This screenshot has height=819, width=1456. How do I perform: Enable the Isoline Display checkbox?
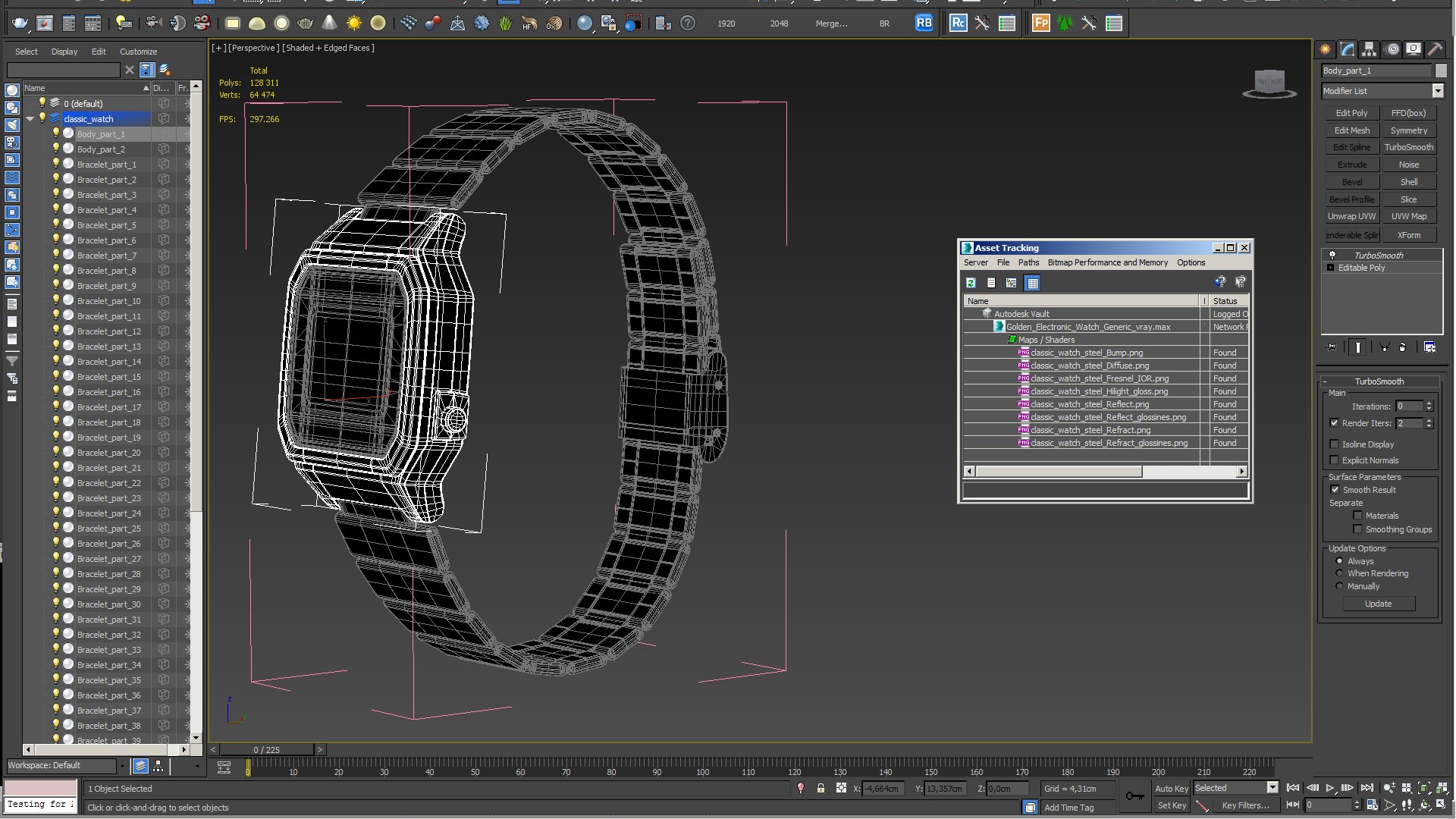point(1334,444)
